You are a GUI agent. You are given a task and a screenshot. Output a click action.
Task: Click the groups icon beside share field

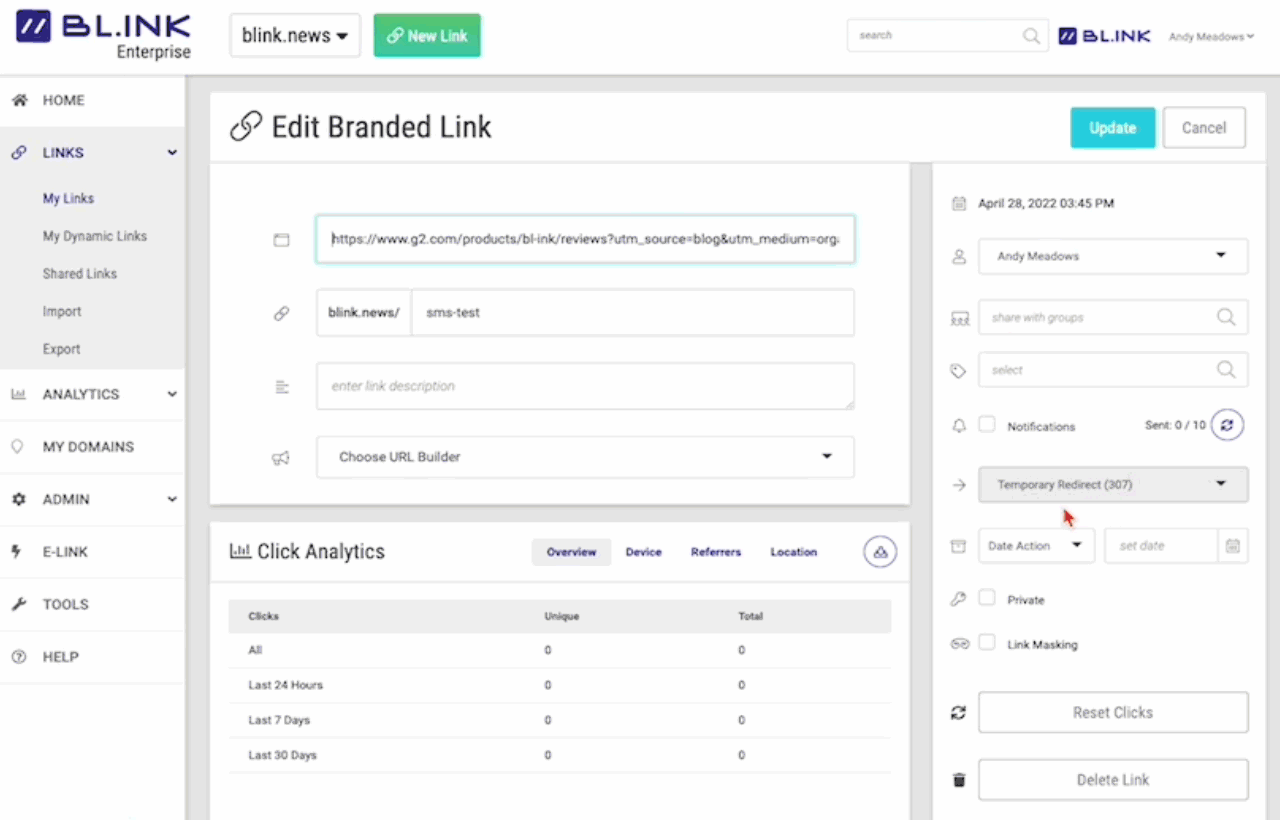pyautogui.click(x=959, y=318)
